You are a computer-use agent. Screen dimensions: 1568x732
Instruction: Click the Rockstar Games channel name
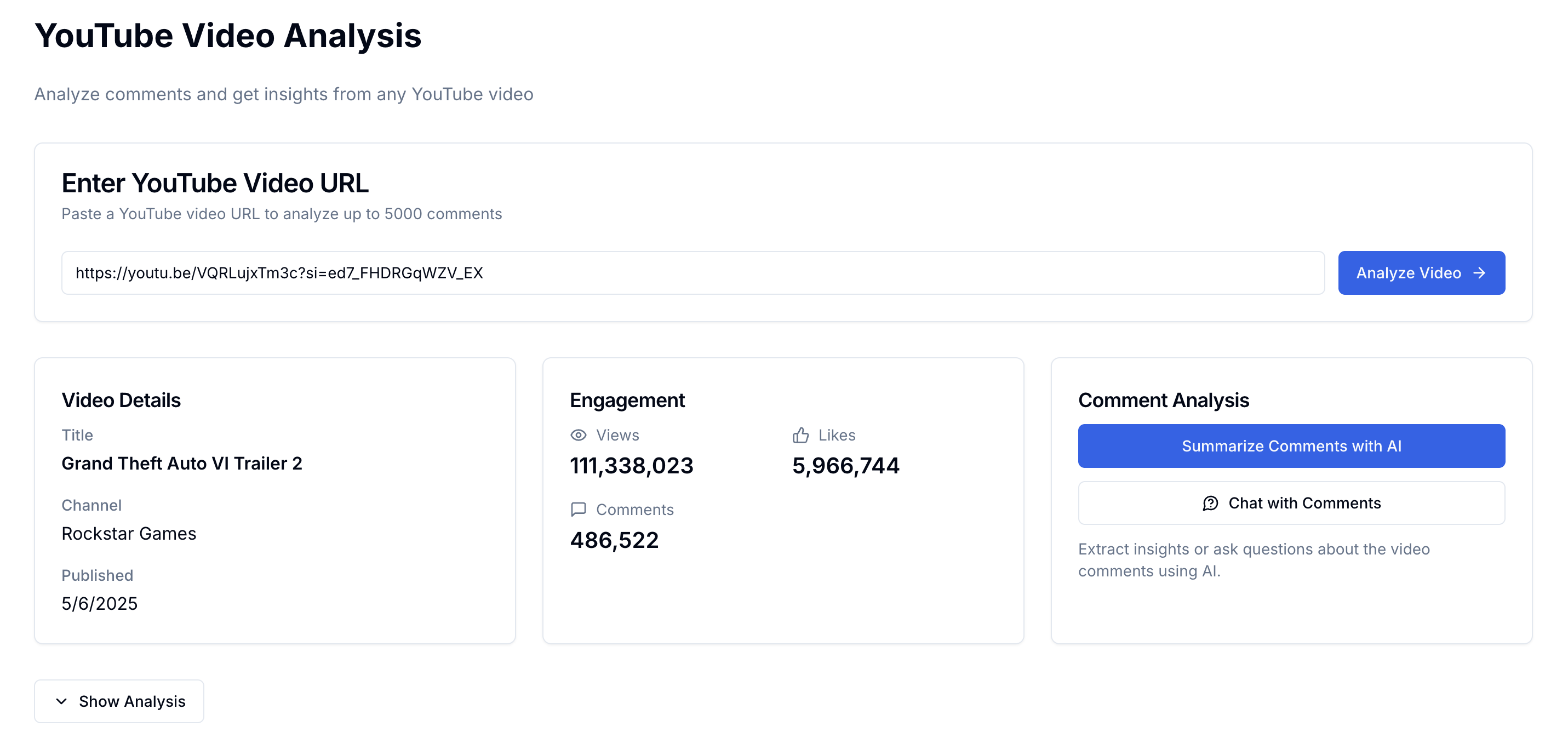(x=129, y=534)
